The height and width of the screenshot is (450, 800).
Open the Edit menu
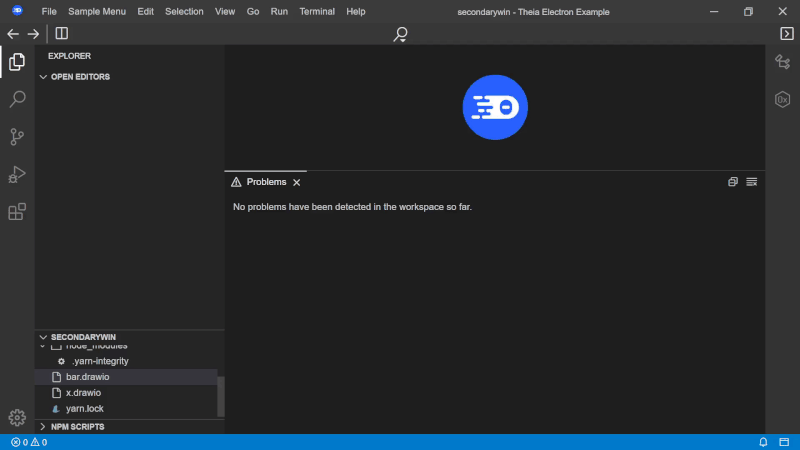point(145,11)
